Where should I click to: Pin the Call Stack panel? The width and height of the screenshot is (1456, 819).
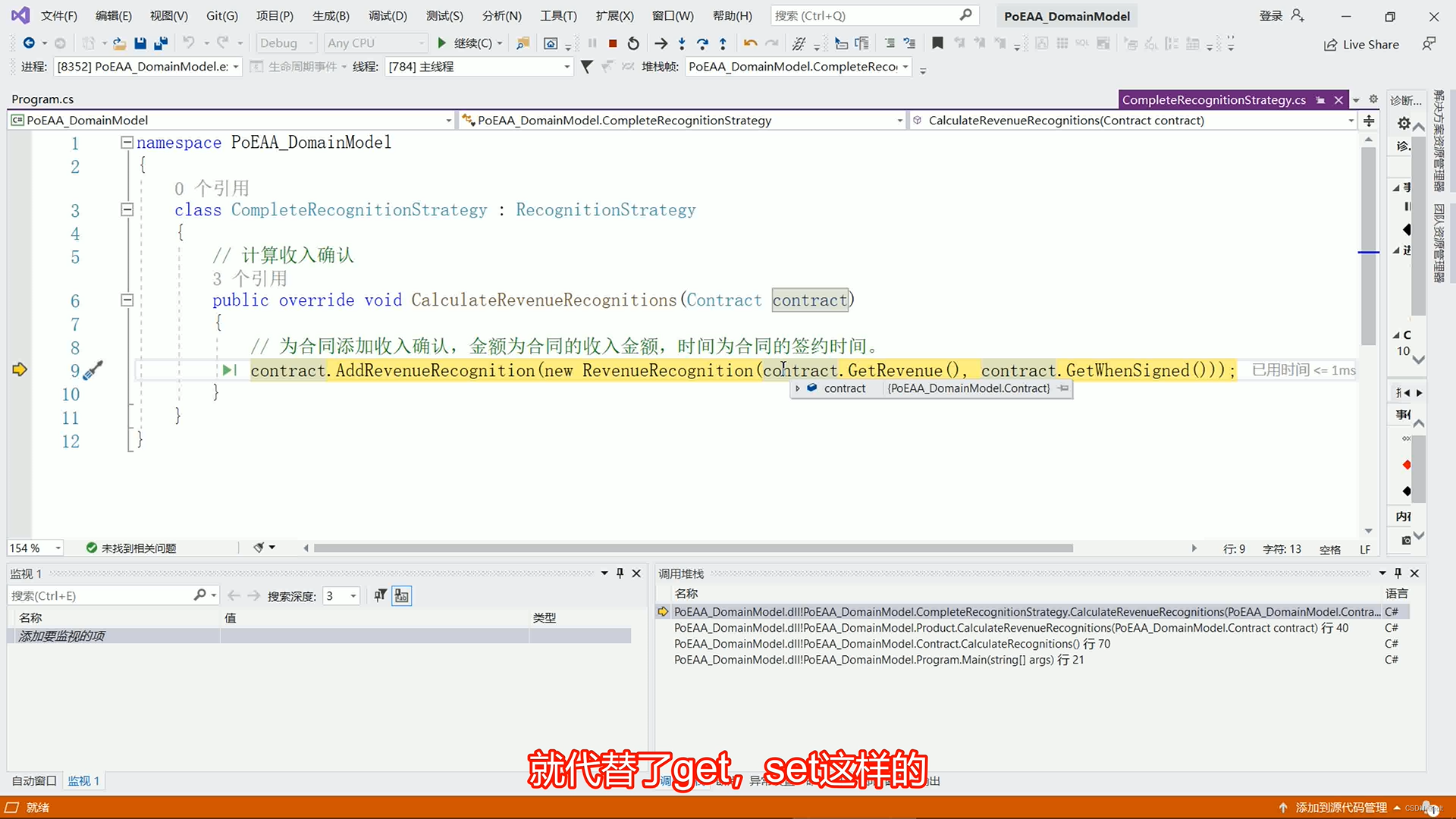click(x=1398, y=573)
